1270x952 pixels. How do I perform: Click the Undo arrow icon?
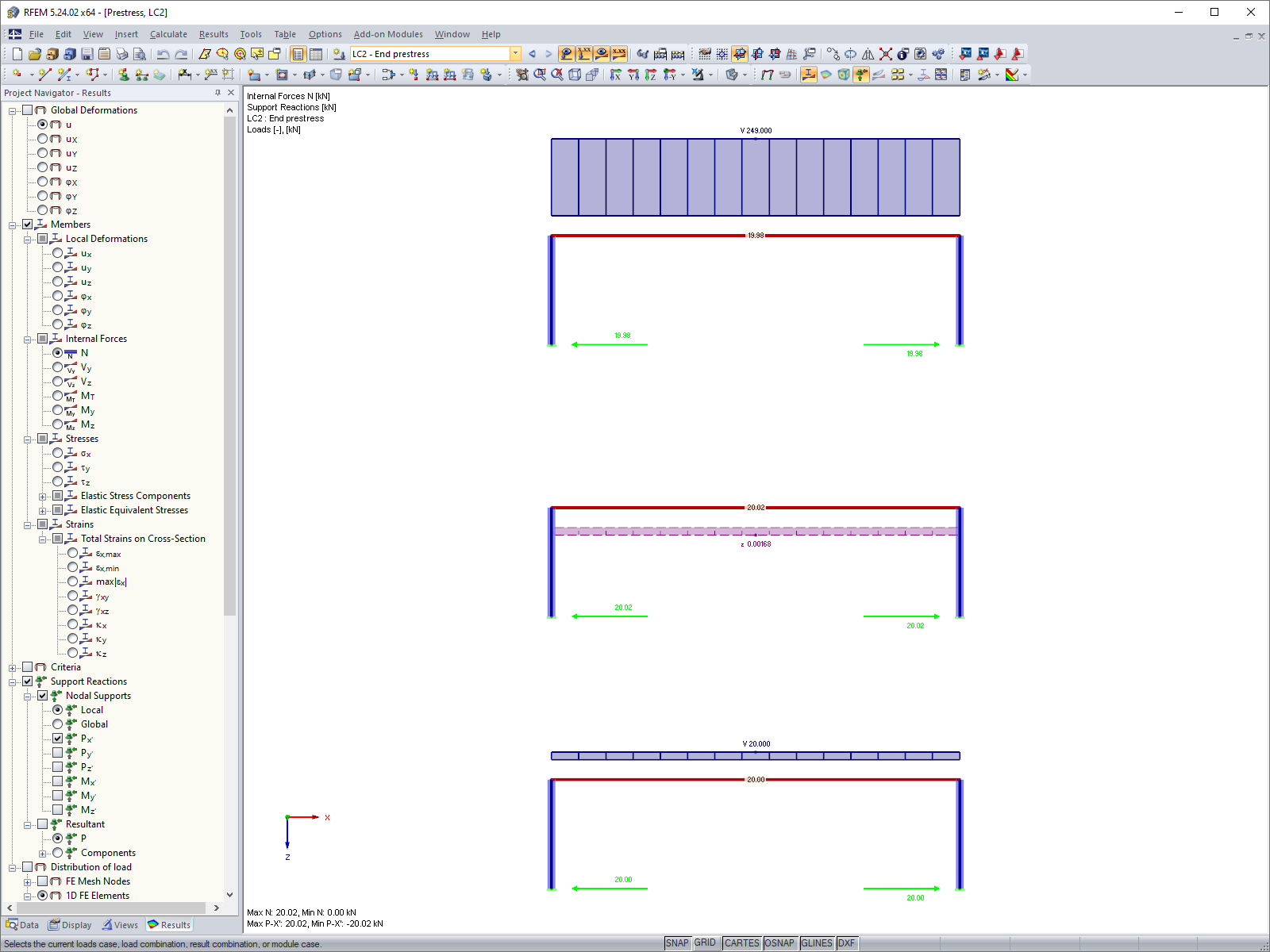[163, 54]
